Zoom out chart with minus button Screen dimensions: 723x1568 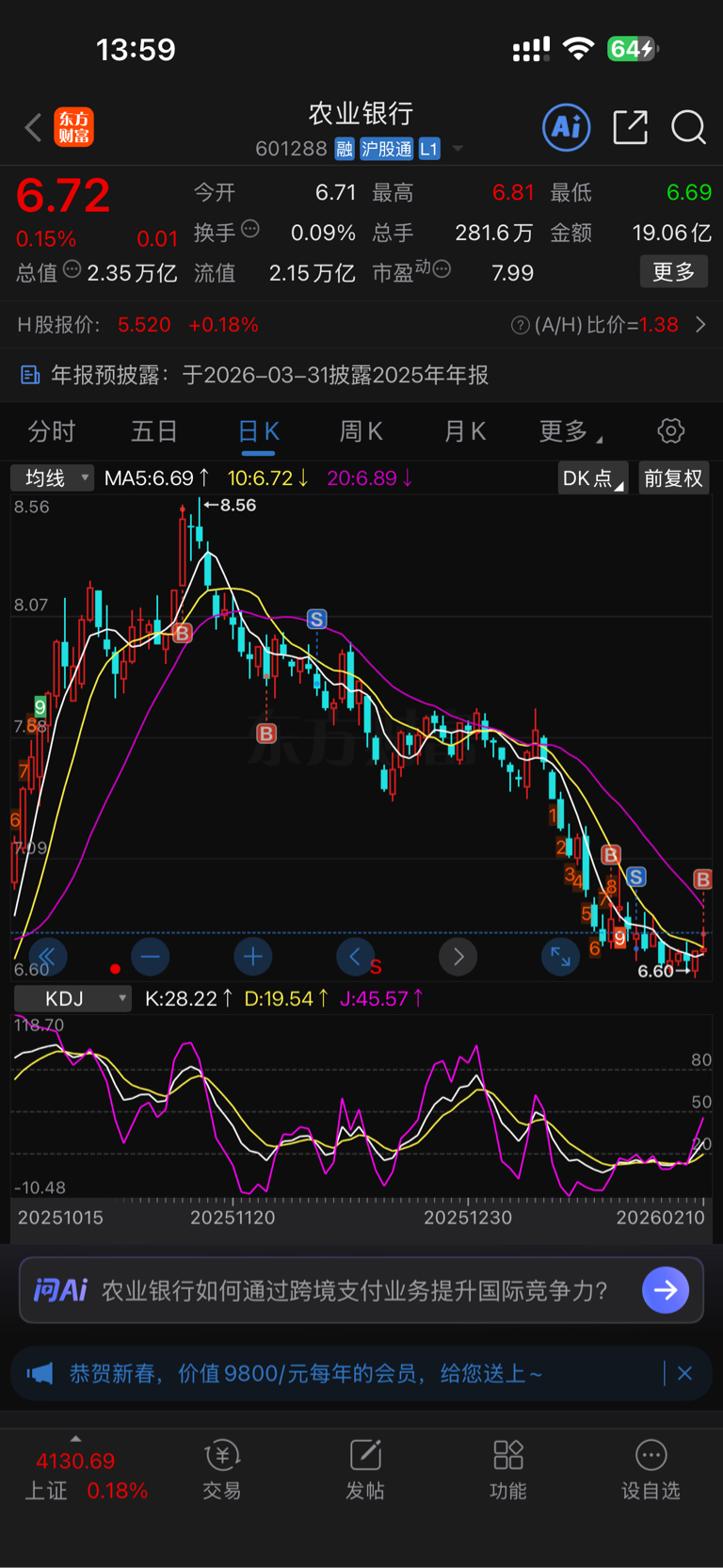pyautogui.click(x=151, y=958)
